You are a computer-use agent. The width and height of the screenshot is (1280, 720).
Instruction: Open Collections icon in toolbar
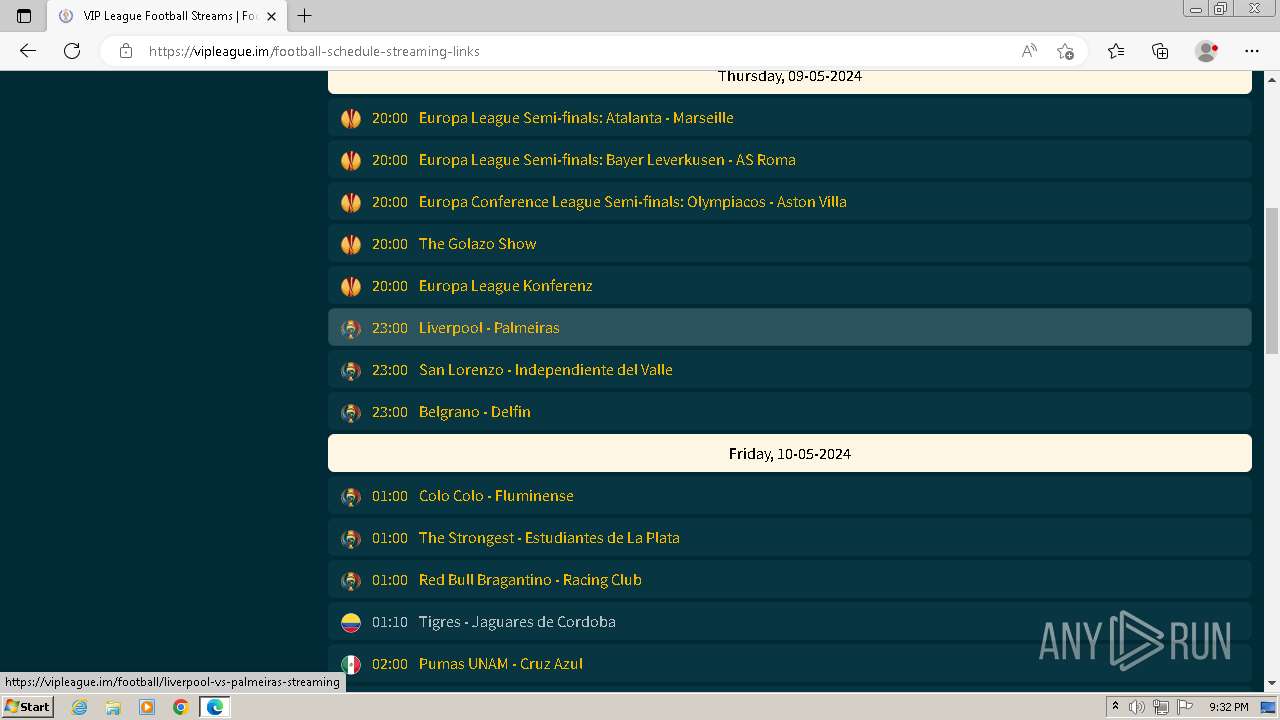1160,51
